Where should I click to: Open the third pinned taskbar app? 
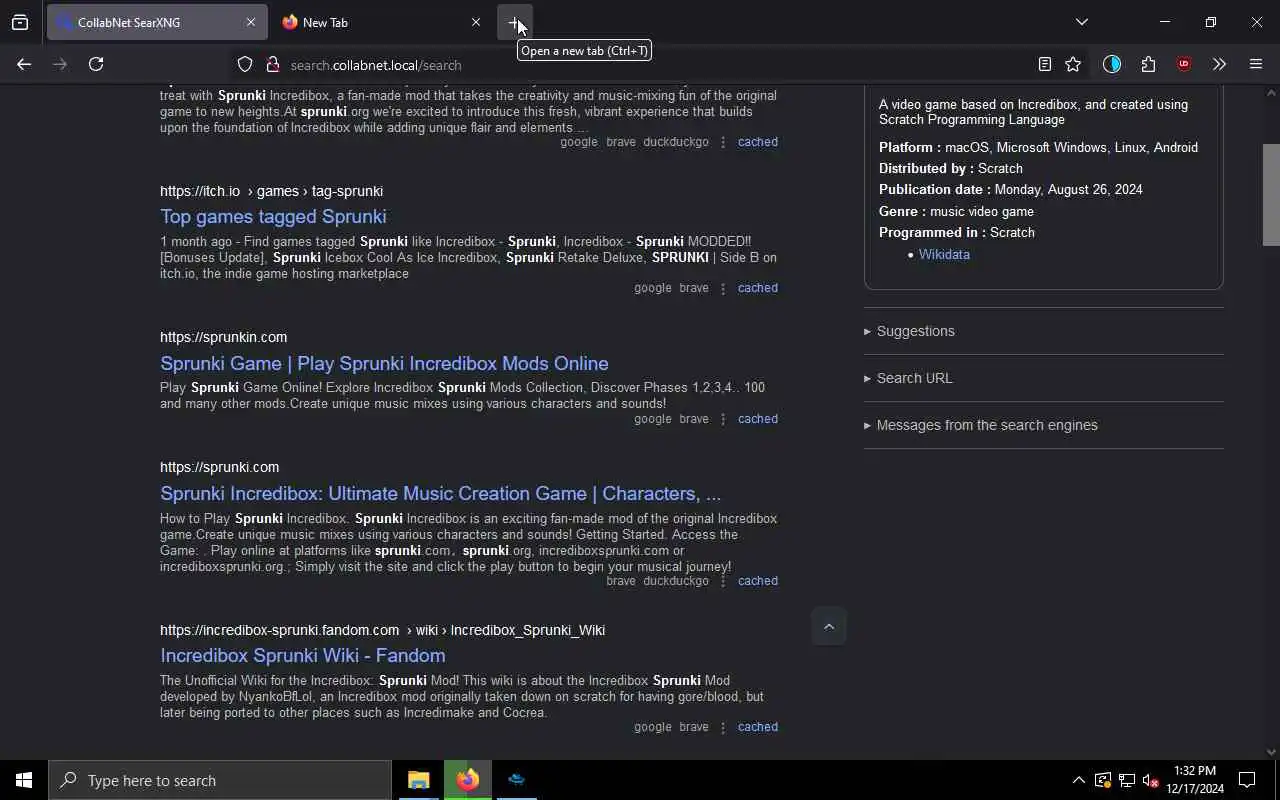[516, 780]
